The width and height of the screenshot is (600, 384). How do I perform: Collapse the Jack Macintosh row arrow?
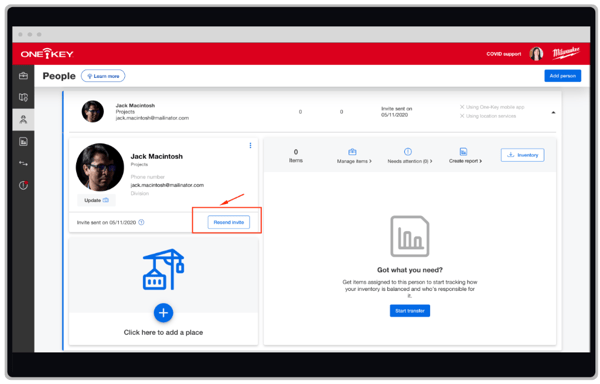(553, 112)
